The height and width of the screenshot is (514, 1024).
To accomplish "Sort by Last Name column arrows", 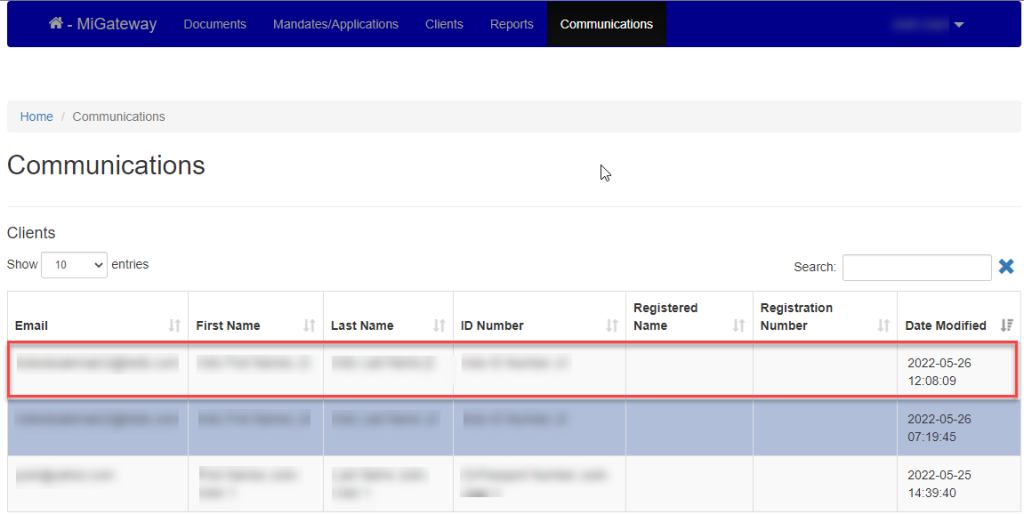I will (x=439, y=325).
